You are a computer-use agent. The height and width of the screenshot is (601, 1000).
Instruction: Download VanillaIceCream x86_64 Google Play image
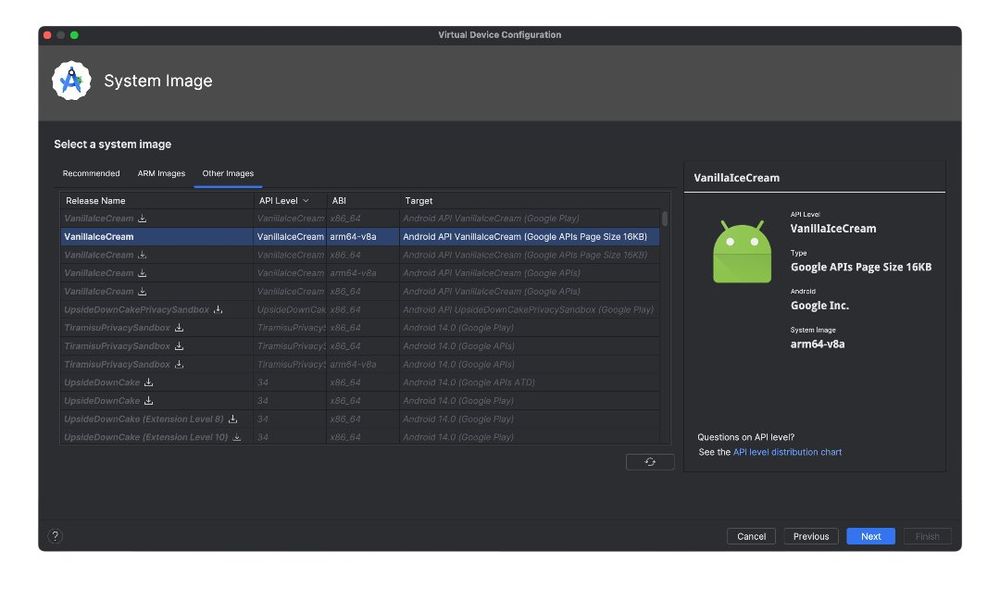(142, 218)
